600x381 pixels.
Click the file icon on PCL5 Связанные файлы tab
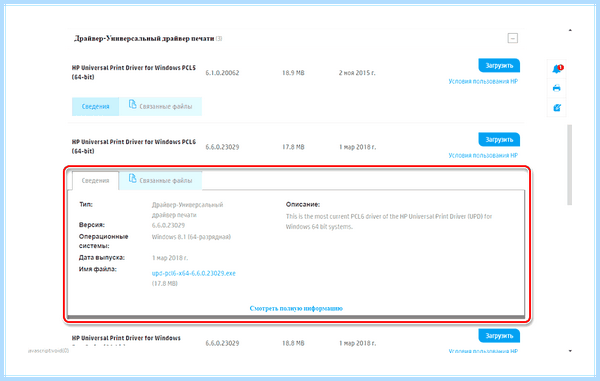(132, 104)
